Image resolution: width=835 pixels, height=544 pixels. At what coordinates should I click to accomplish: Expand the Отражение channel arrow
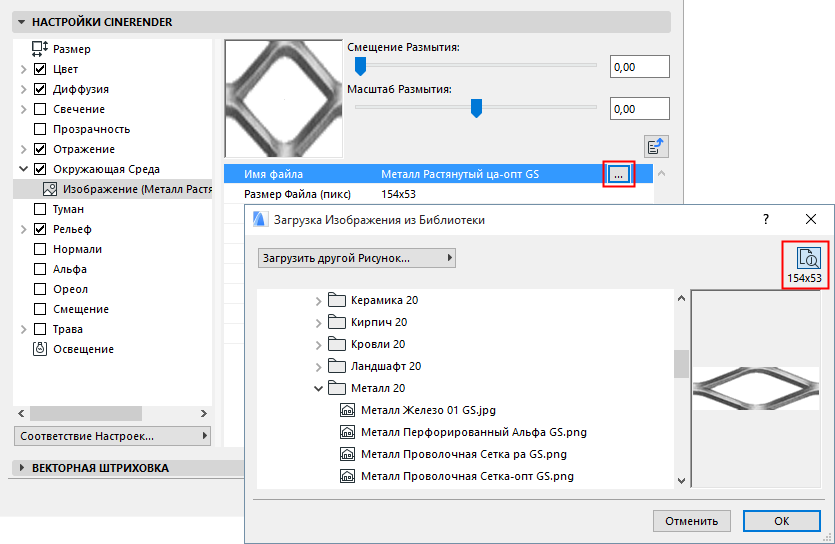23,149
